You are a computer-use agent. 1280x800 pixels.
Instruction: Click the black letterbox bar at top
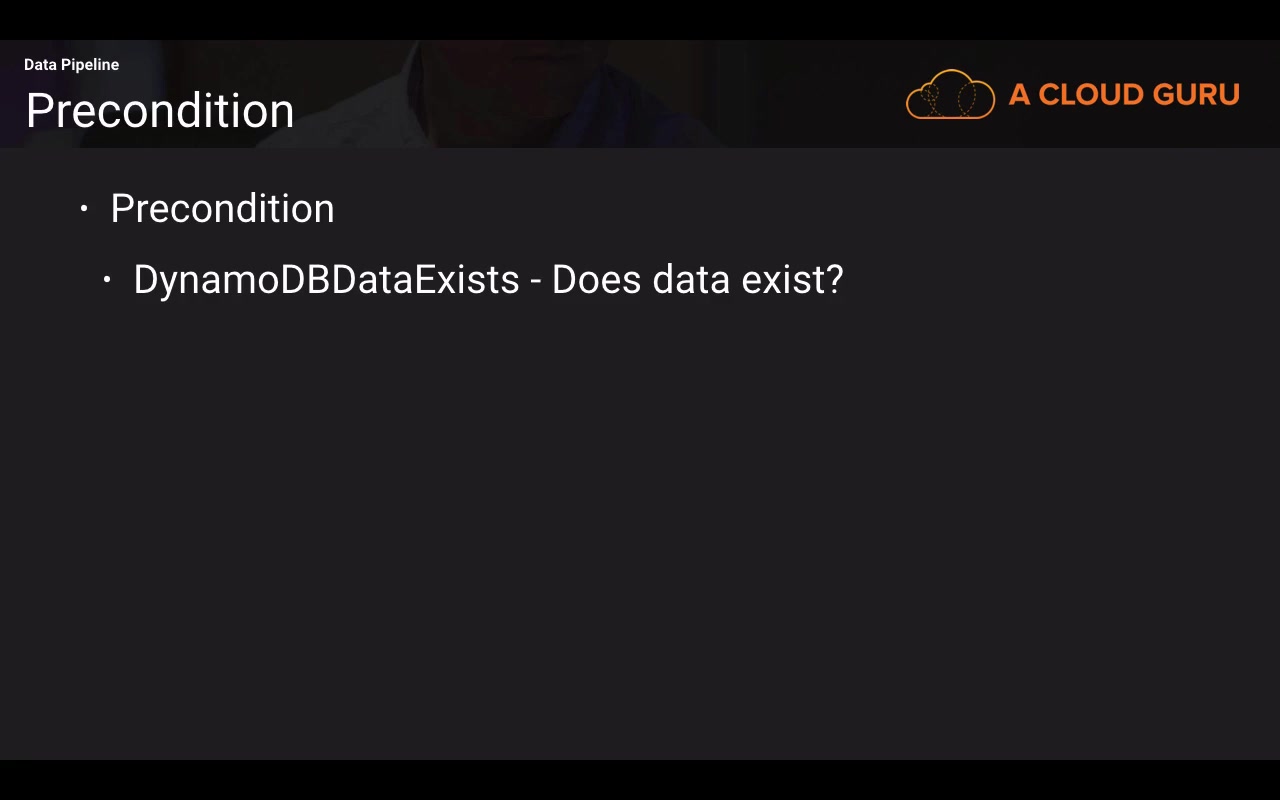coord(640,18)
